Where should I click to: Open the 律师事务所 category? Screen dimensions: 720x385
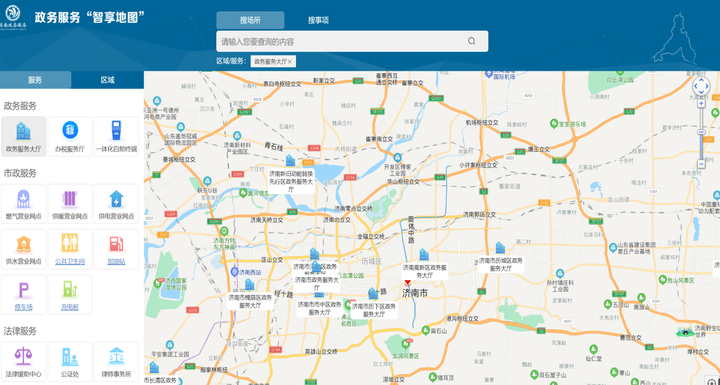pos(116,362)
